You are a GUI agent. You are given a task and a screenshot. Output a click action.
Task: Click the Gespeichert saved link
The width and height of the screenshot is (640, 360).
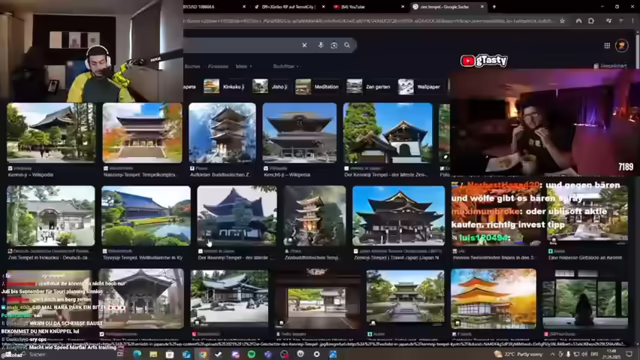pos(611,66)
